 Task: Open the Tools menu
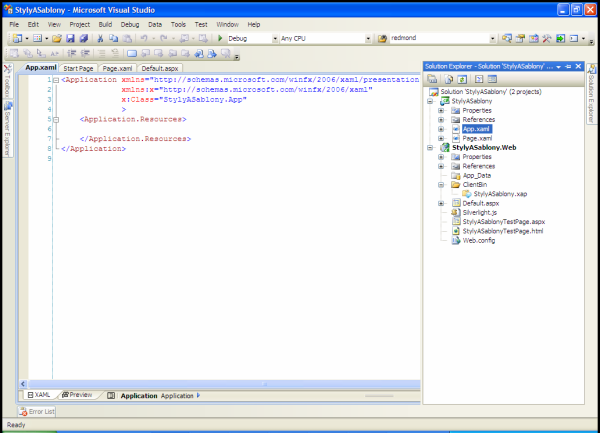[178, 24]
